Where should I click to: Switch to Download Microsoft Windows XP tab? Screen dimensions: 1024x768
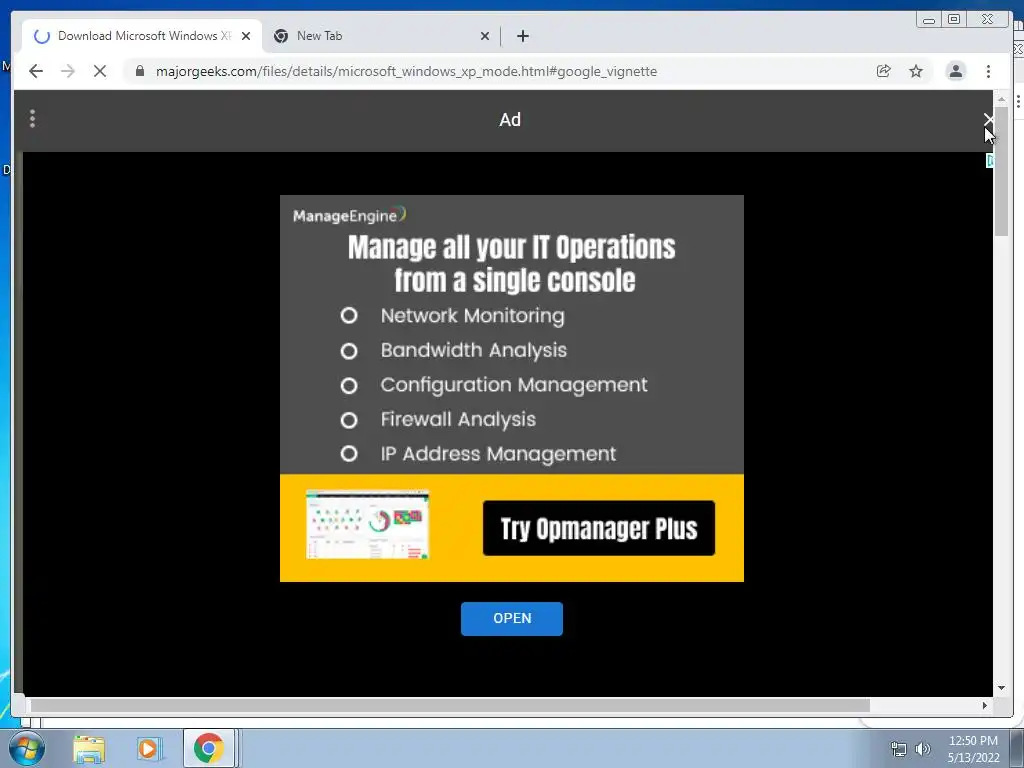142,36
